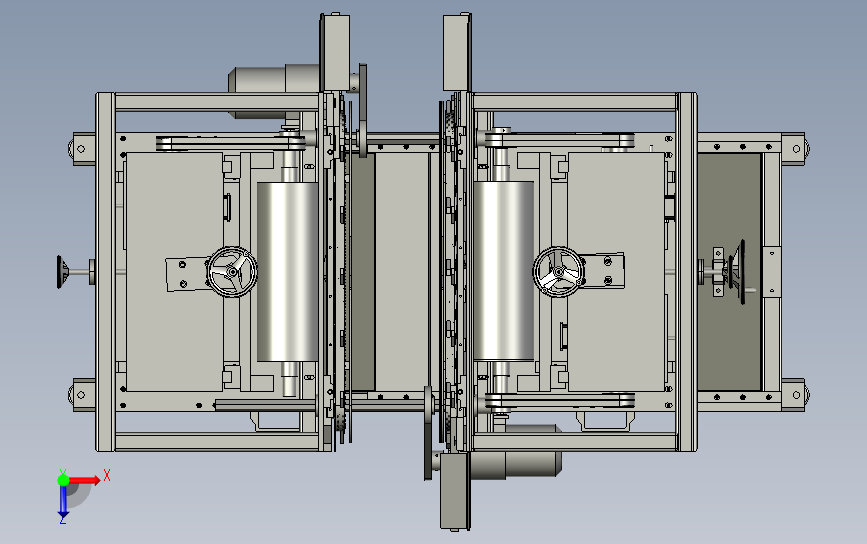This screenshot has height=544, width=867.
Task: Select the left shiny roller cylinder
Action: 288,271
